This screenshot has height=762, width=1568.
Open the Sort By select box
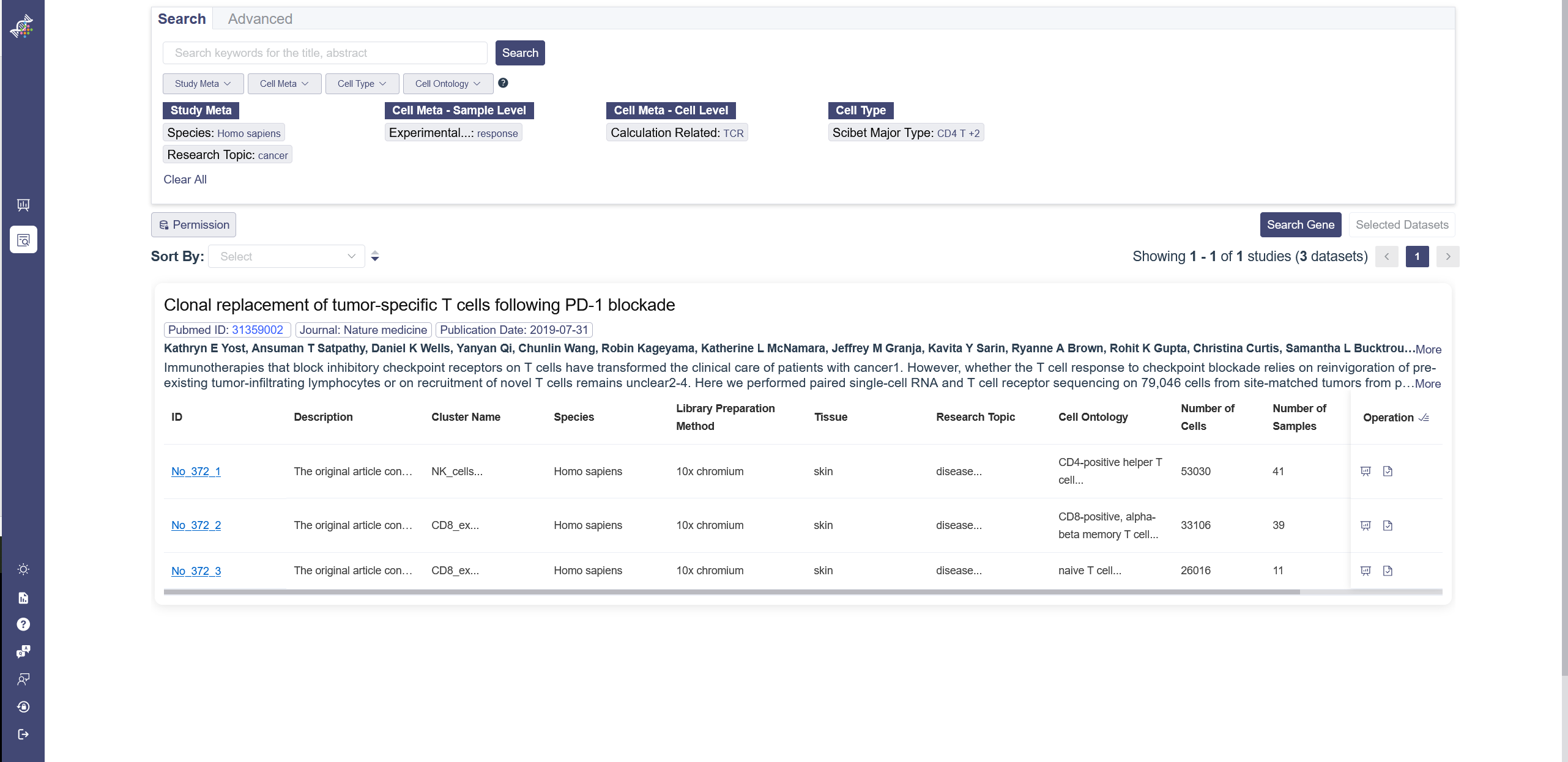286,256
